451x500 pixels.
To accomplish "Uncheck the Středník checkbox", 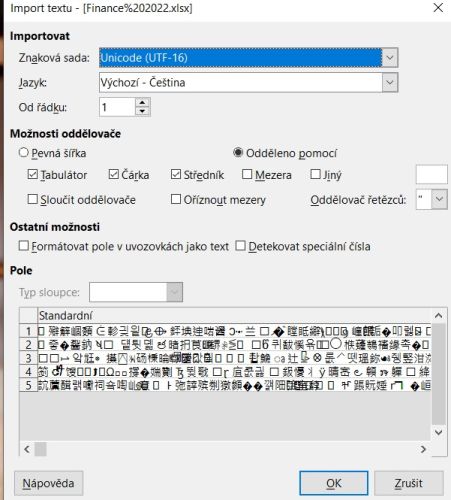I will point(176,174).
